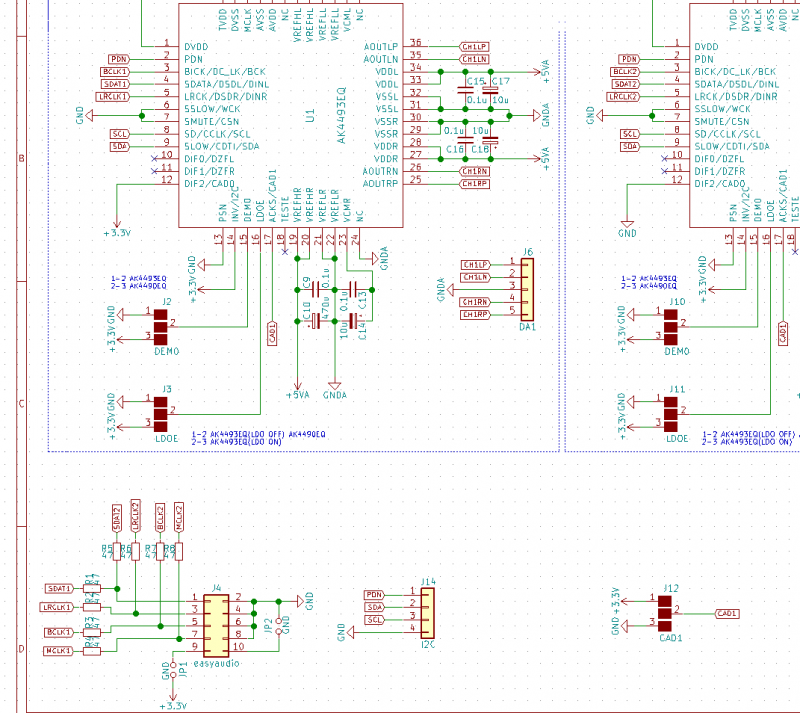Select capacitor C15 near VDDL pins
Image resolution: width=800 pixels, height=713 pixels.
(x=466, y=90)
